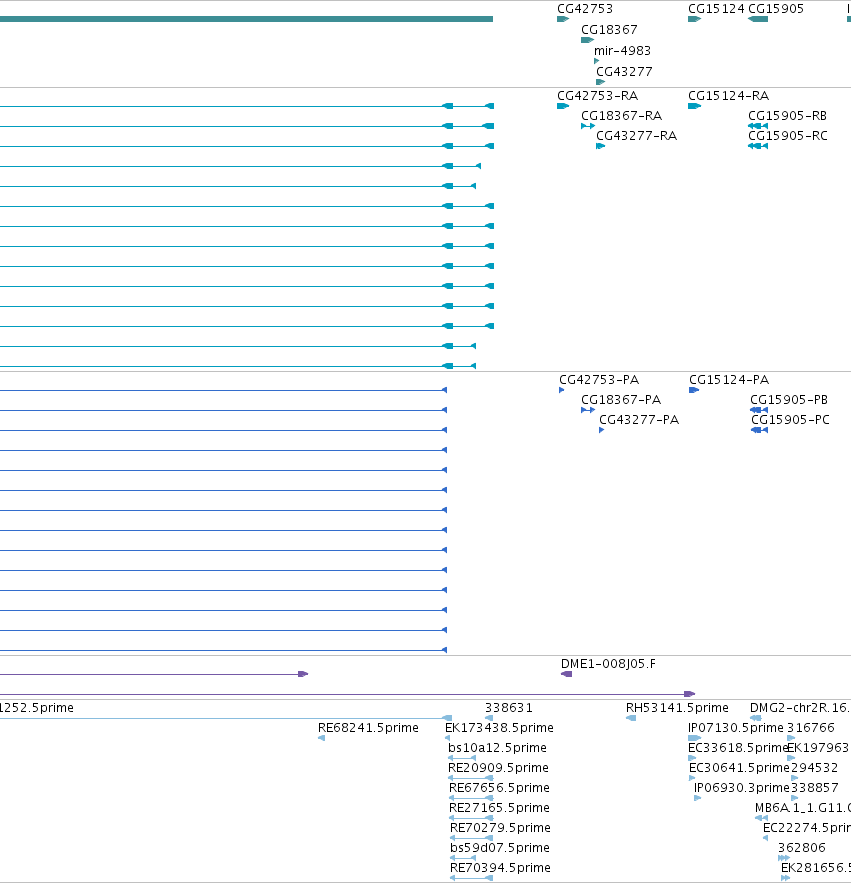Select the EK173438.5prime label

(499, 728)
